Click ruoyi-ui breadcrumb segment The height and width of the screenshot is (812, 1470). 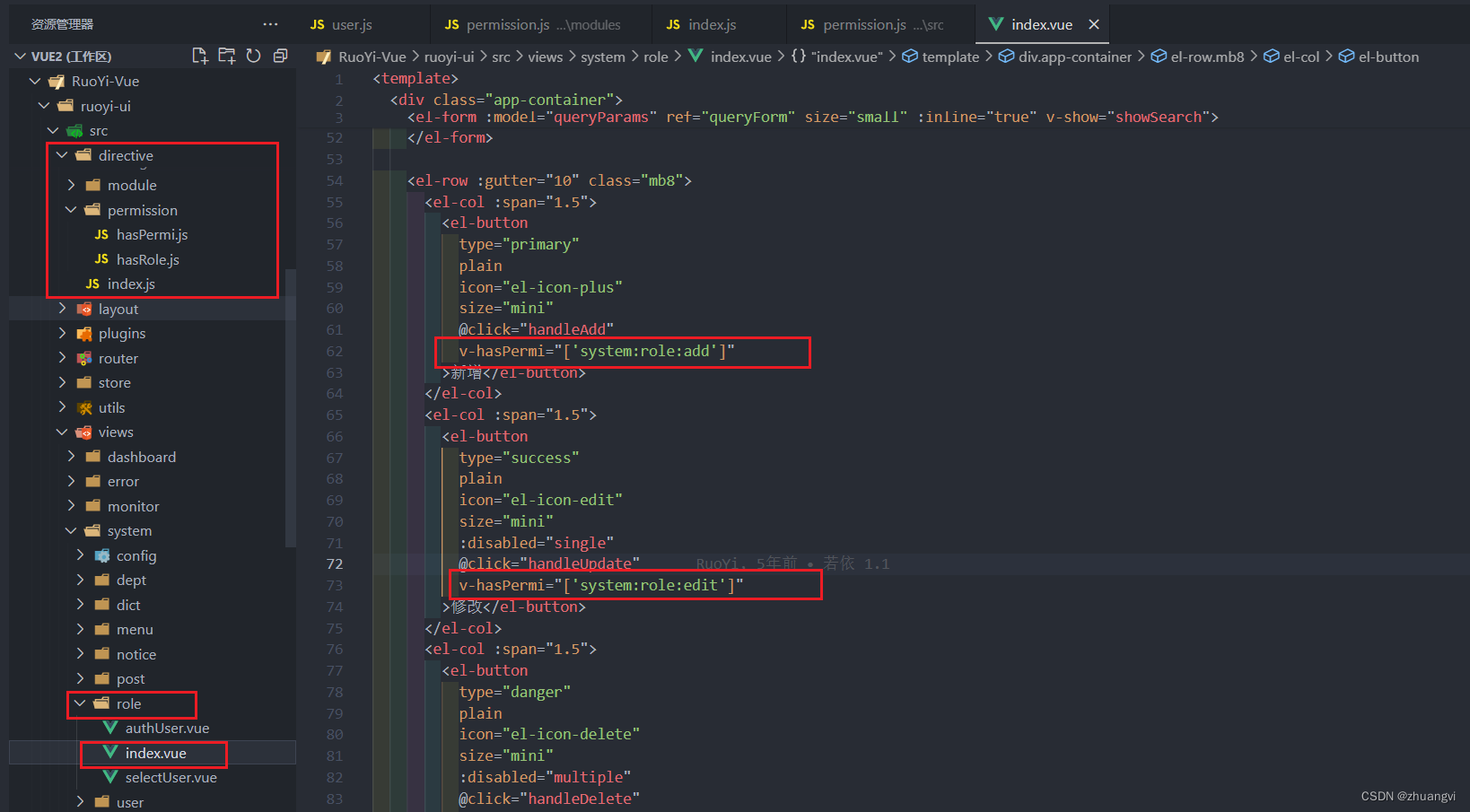coord(449,57)
